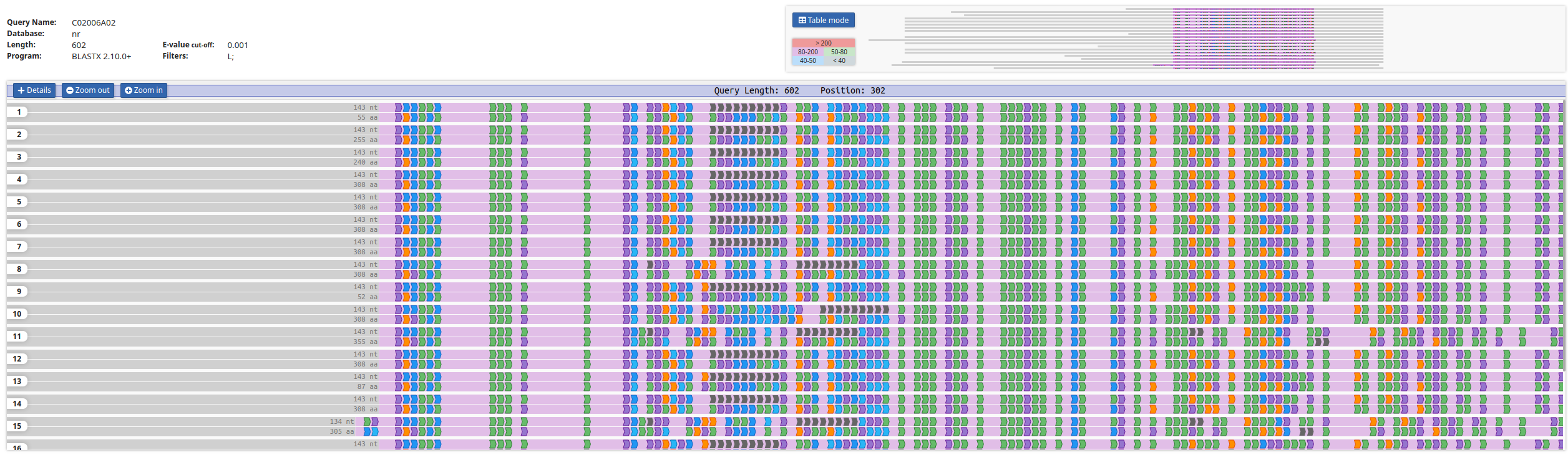This screenshot has width=1568, height=455.
Task: Click hit number 15 label
Action: [17, 426]
